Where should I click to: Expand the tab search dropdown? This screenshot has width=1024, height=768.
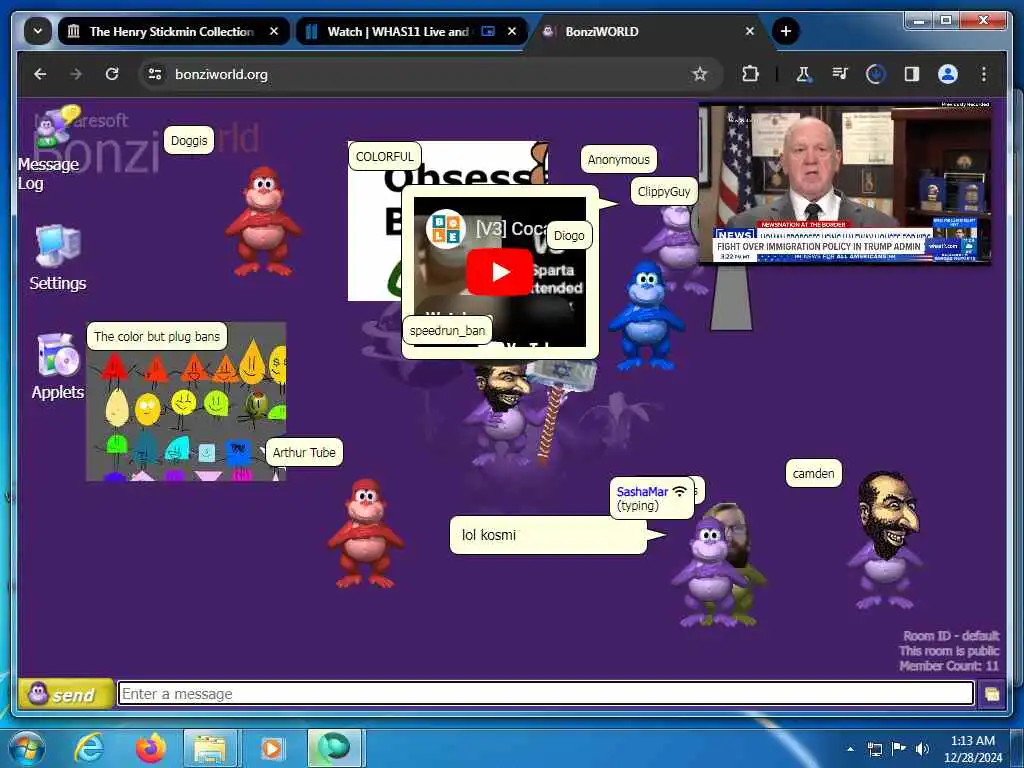click(38, 31)
